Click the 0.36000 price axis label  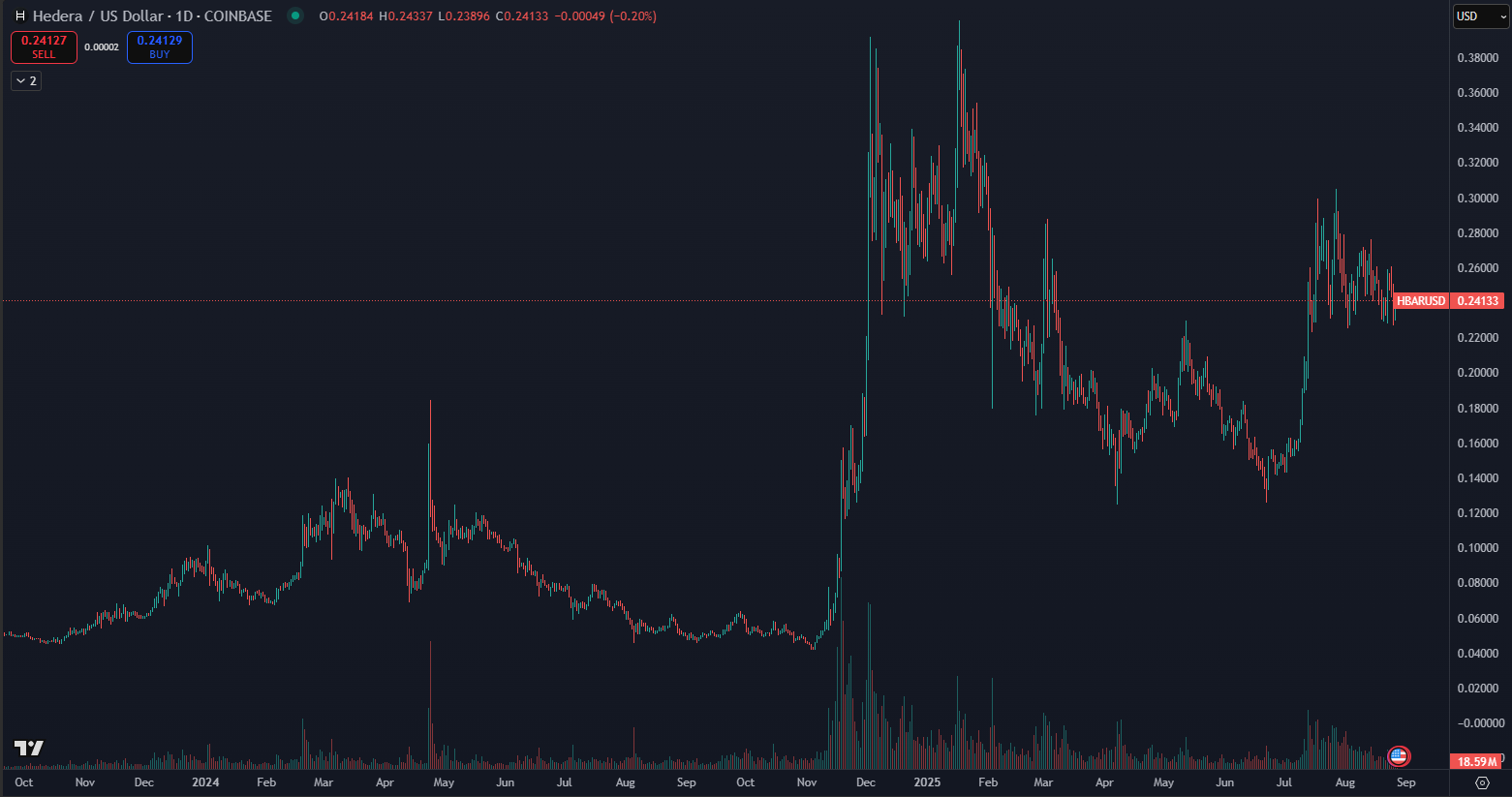click(x=1478, y=93)
